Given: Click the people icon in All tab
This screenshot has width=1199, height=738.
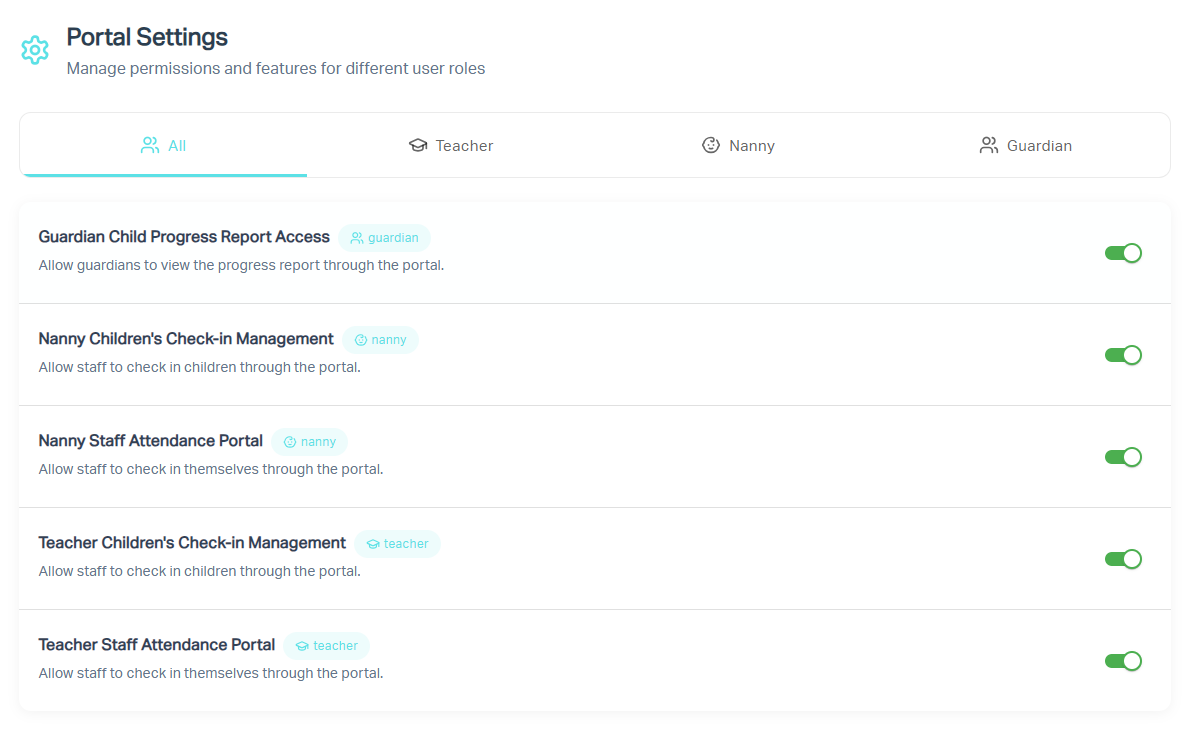Looking at the screenshot, I should (x=150, y=146).
